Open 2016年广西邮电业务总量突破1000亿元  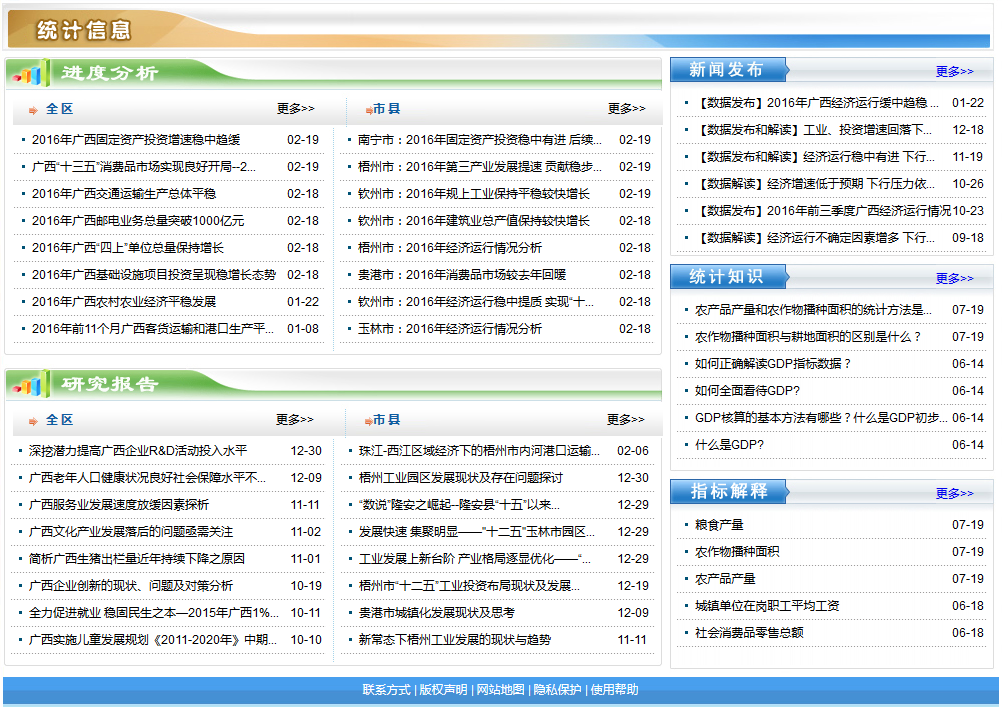click(138, 221)
